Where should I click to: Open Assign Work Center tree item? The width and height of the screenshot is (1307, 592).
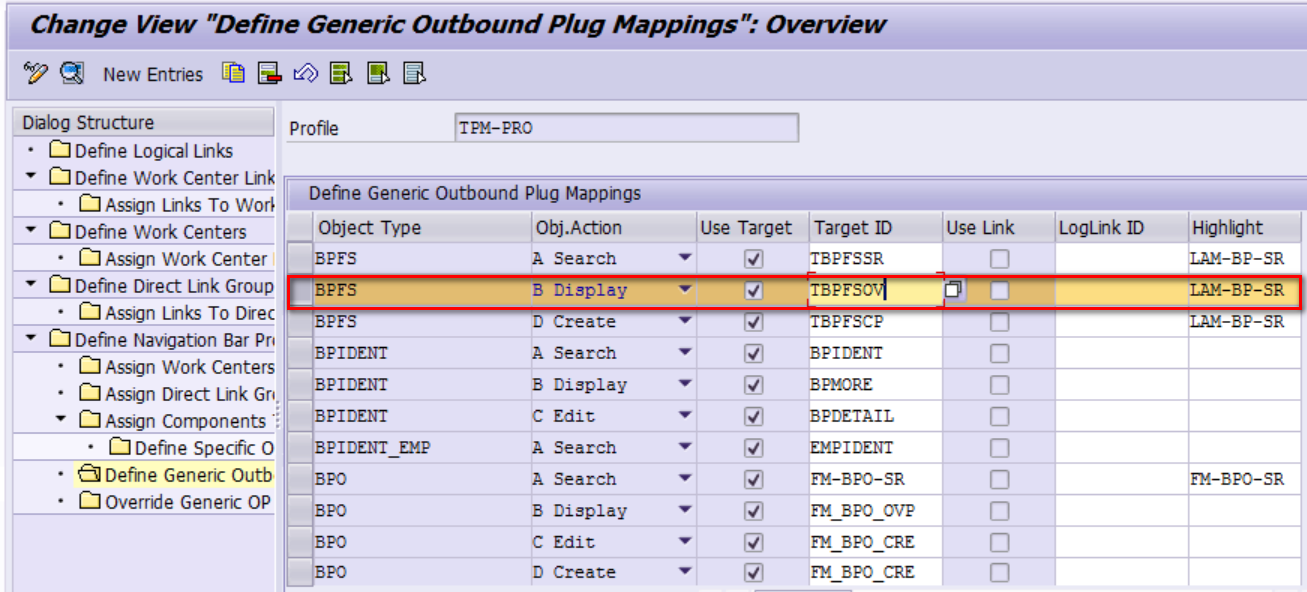[186, 259]
